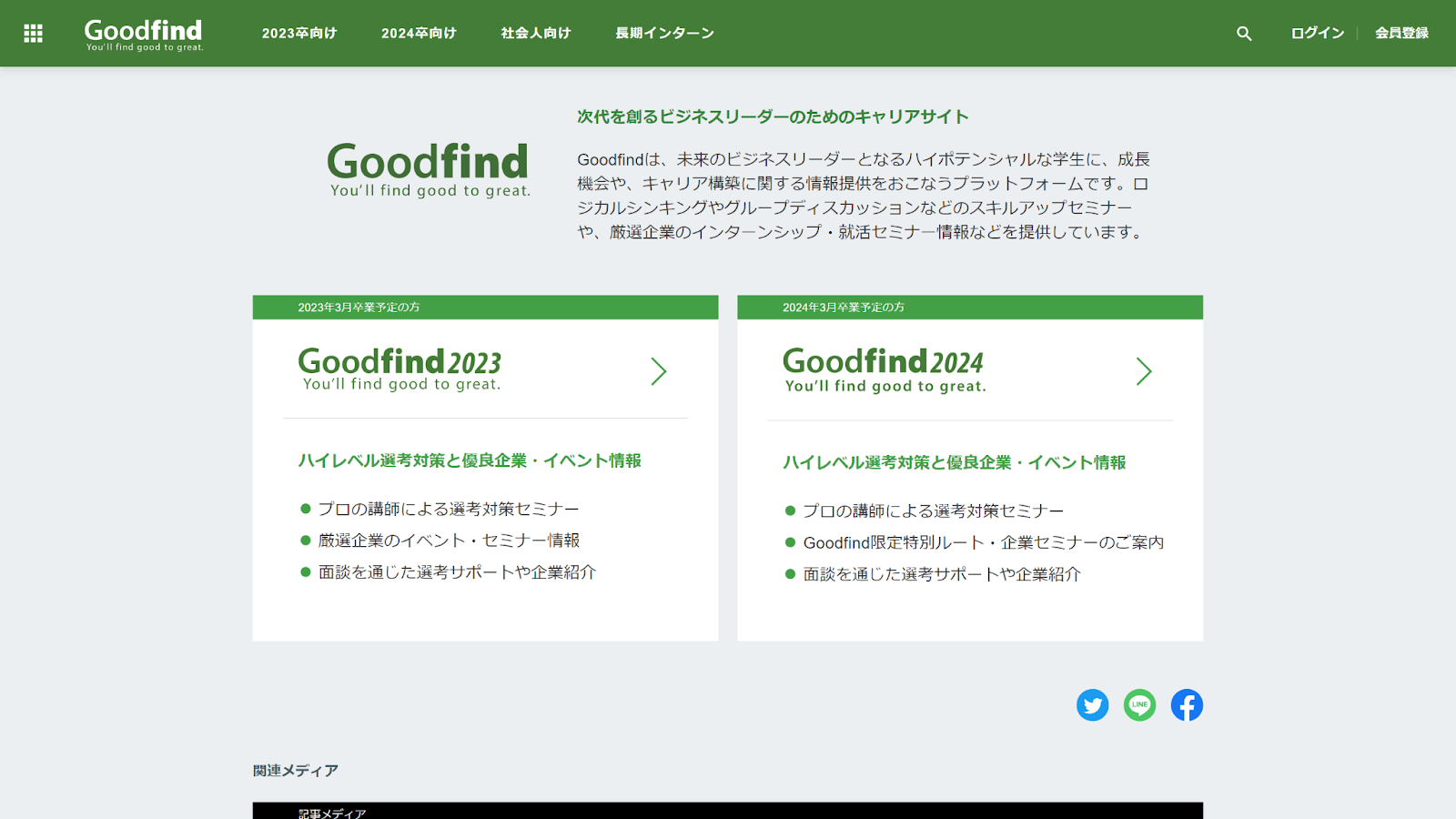Open 2023卒向け menu item

(x=299, y=34)
